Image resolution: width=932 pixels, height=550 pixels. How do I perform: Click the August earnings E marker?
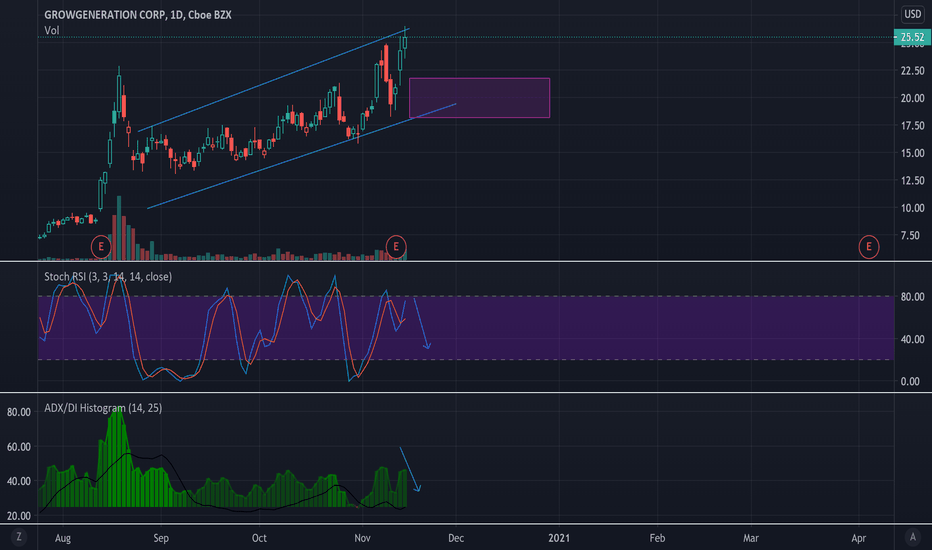click(x=101, y=247)
